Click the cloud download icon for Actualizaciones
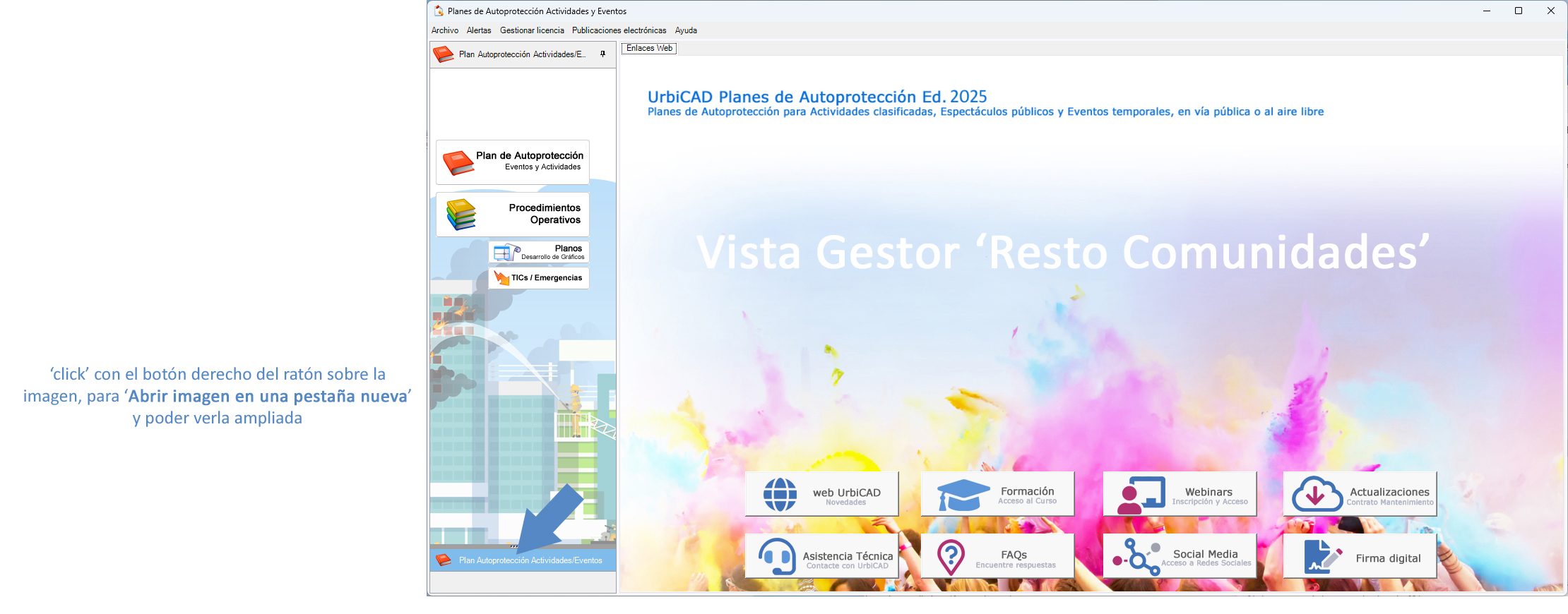Image resolution: width=1568 pixels, height=614 pixels. click(x=1317, y=494)
